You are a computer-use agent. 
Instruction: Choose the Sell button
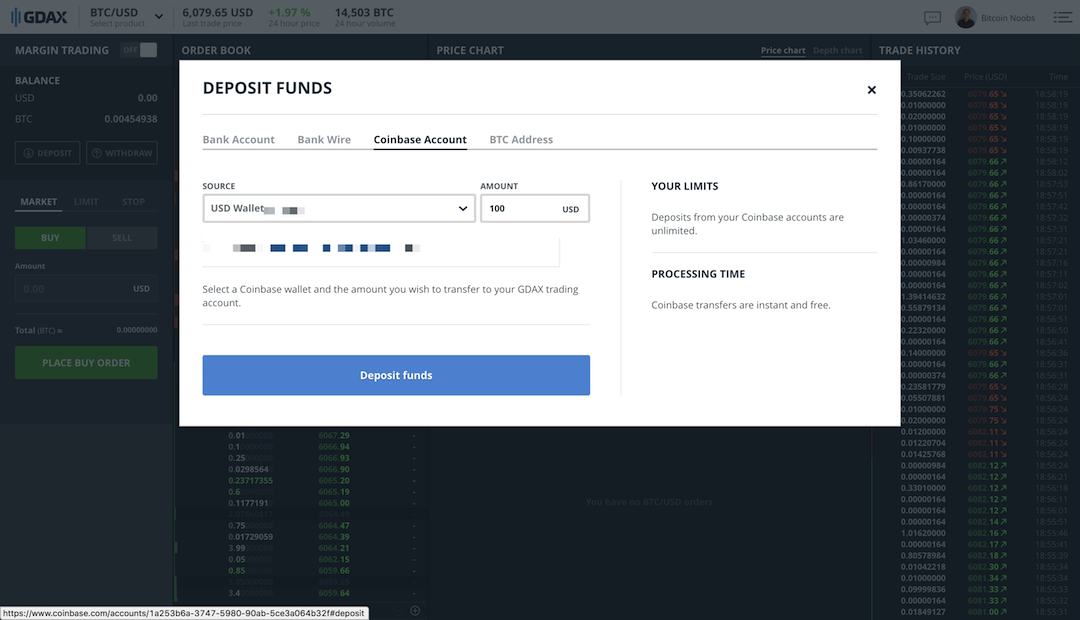pos(122,238)
